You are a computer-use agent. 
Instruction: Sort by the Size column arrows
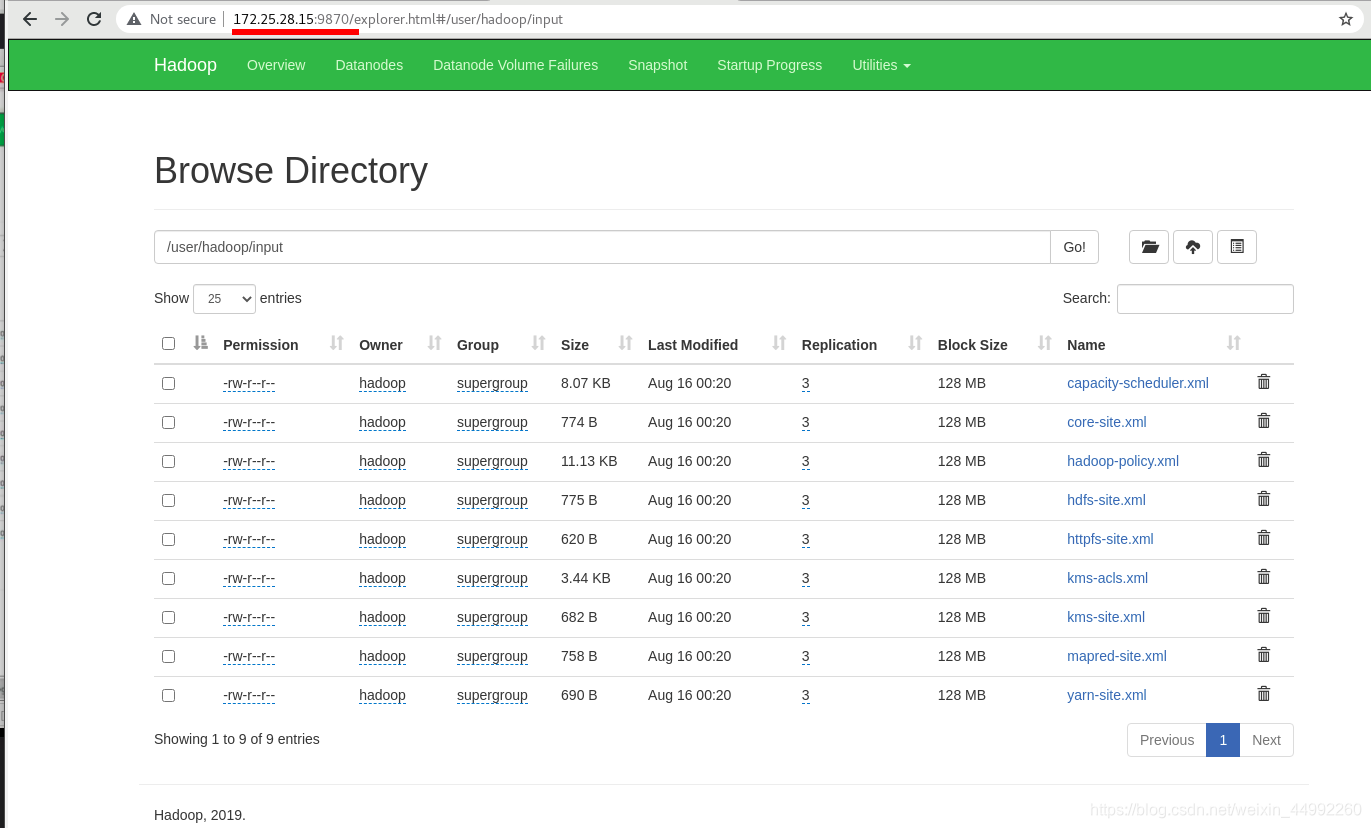point(625,343)
